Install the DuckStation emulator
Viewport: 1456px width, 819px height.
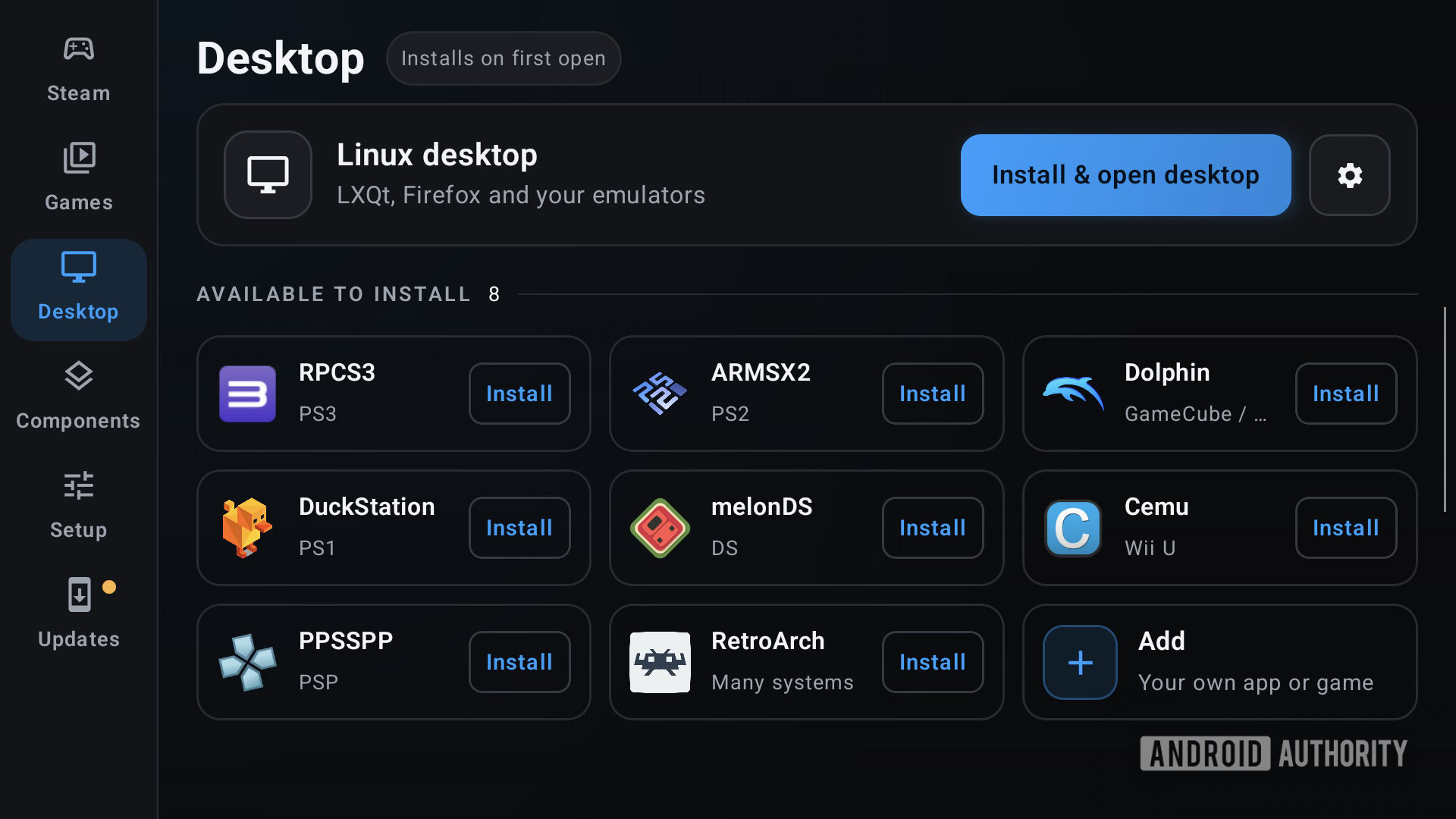(x=519, y=528)
